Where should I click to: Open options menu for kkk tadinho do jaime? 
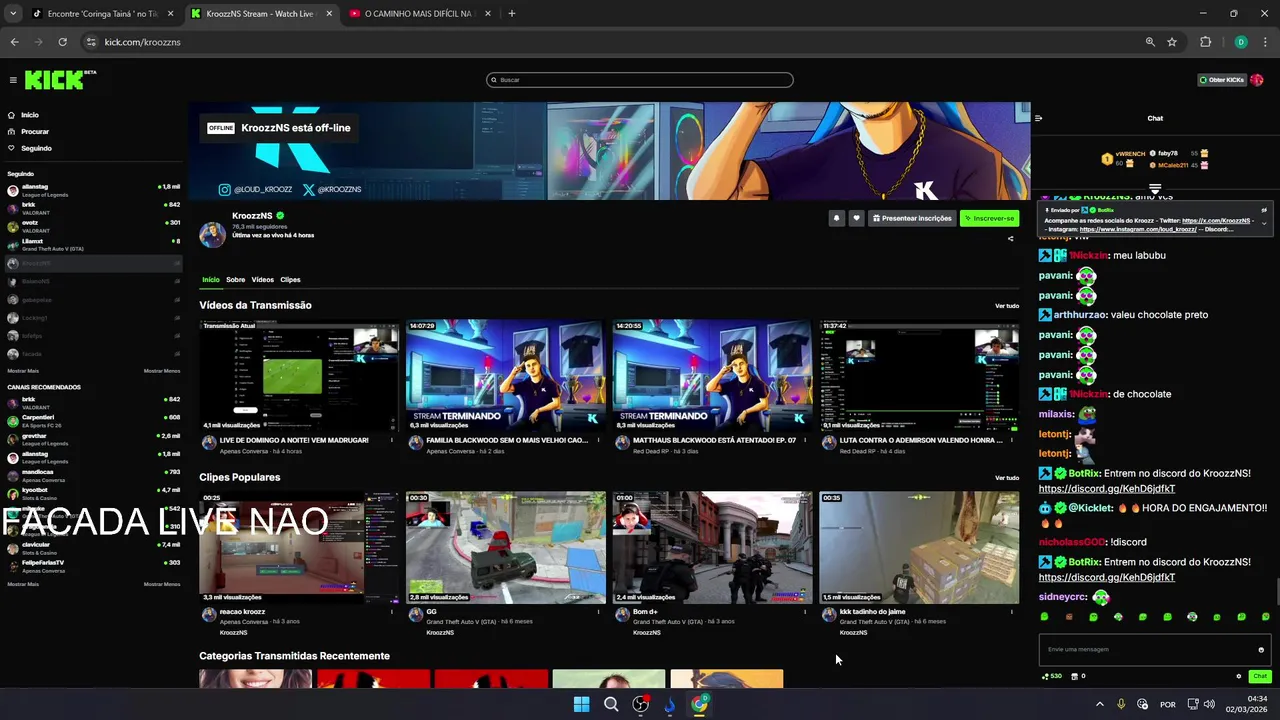[1011, 612]
